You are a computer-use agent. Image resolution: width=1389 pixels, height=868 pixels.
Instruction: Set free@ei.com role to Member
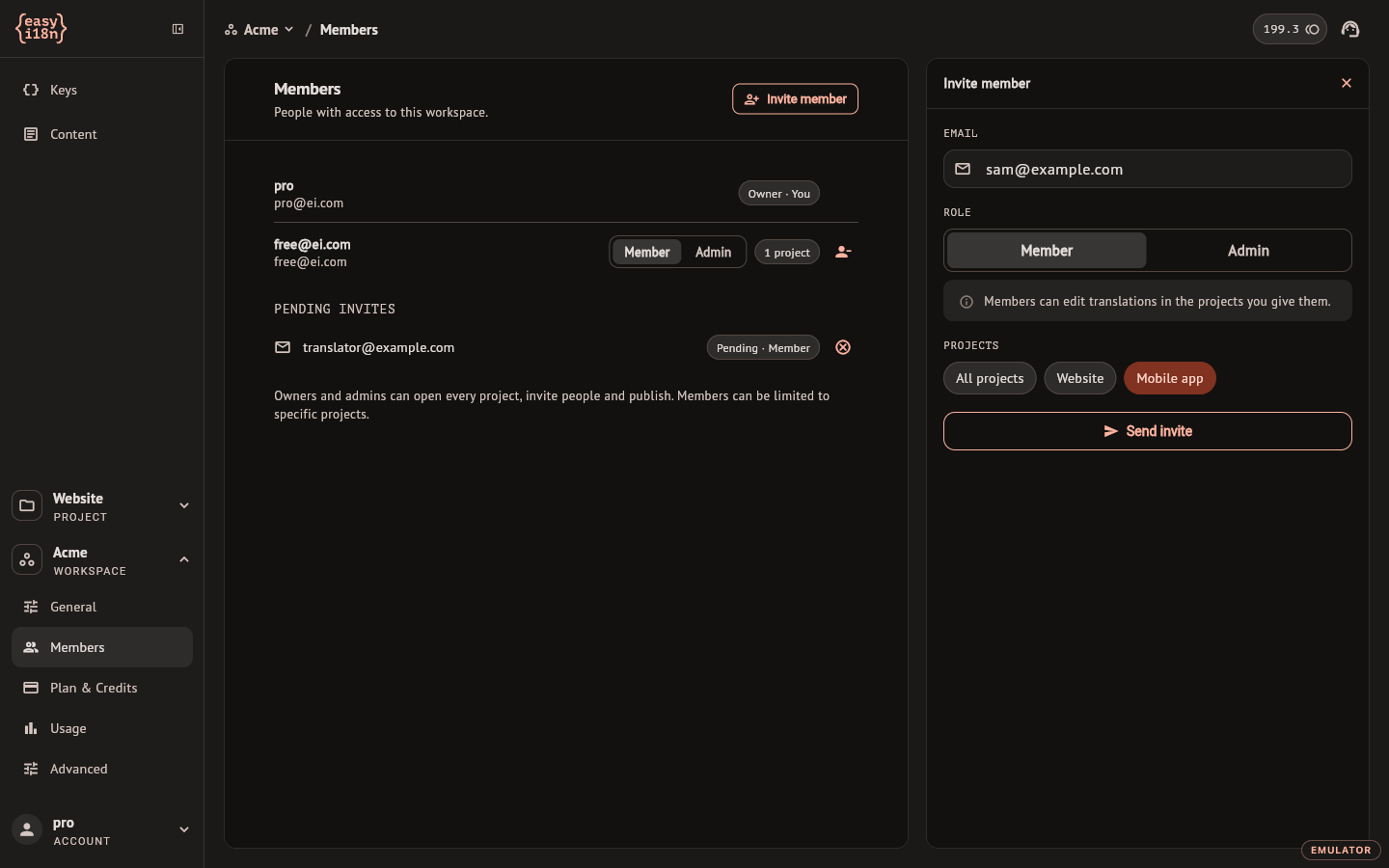click(646, 252)
